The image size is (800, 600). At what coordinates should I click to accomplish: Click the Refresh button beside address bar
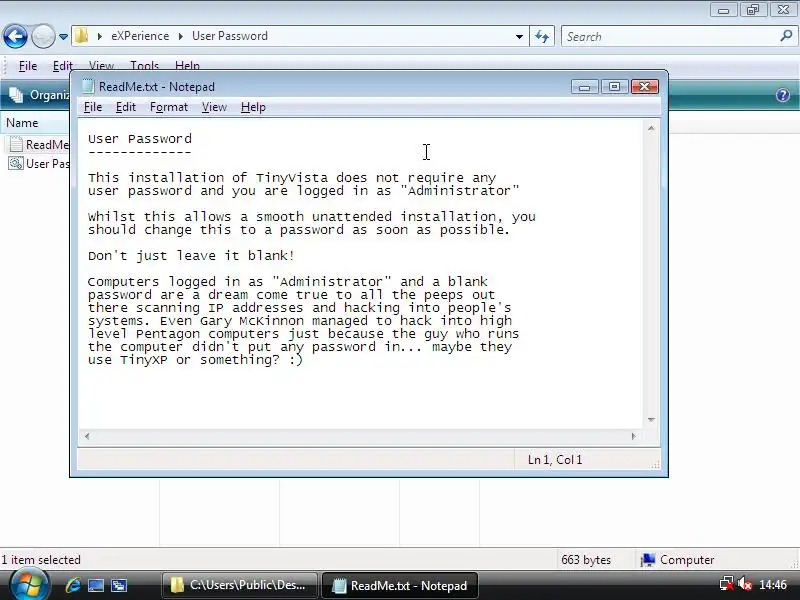[x=542, y=36]
